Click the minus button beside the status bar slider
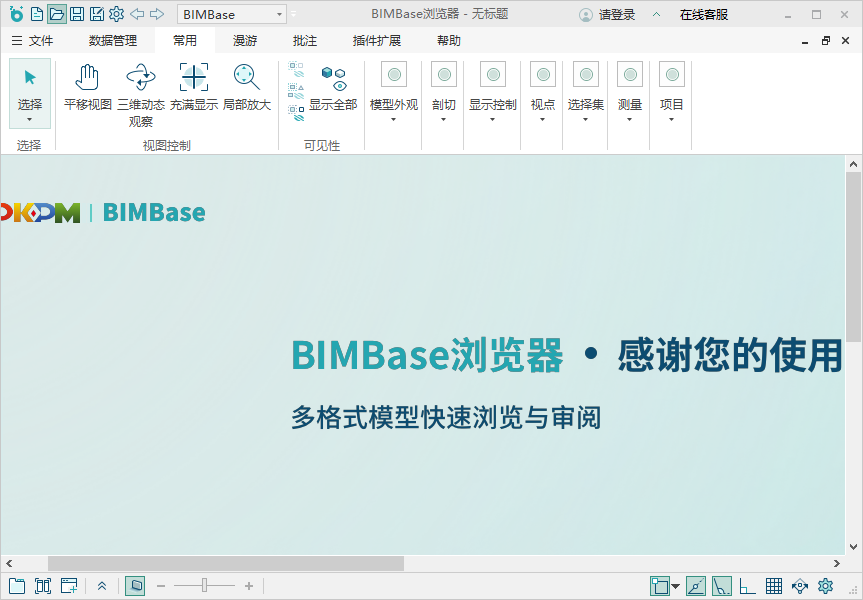863x600 pixels. click(161, 586)
